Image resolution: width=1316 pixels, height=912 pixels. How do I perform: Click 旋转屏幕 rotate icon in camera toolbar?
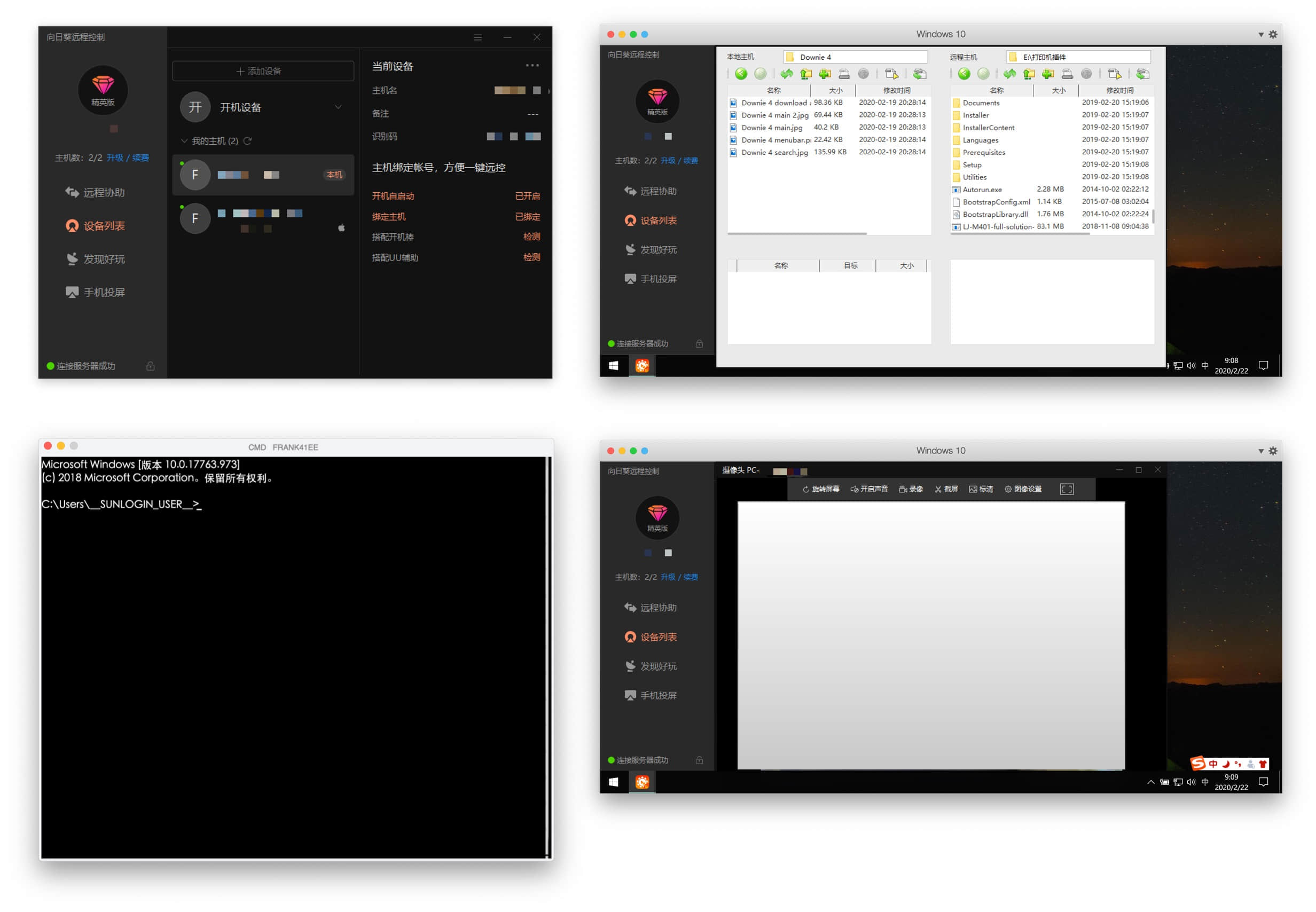click(806, 489)
